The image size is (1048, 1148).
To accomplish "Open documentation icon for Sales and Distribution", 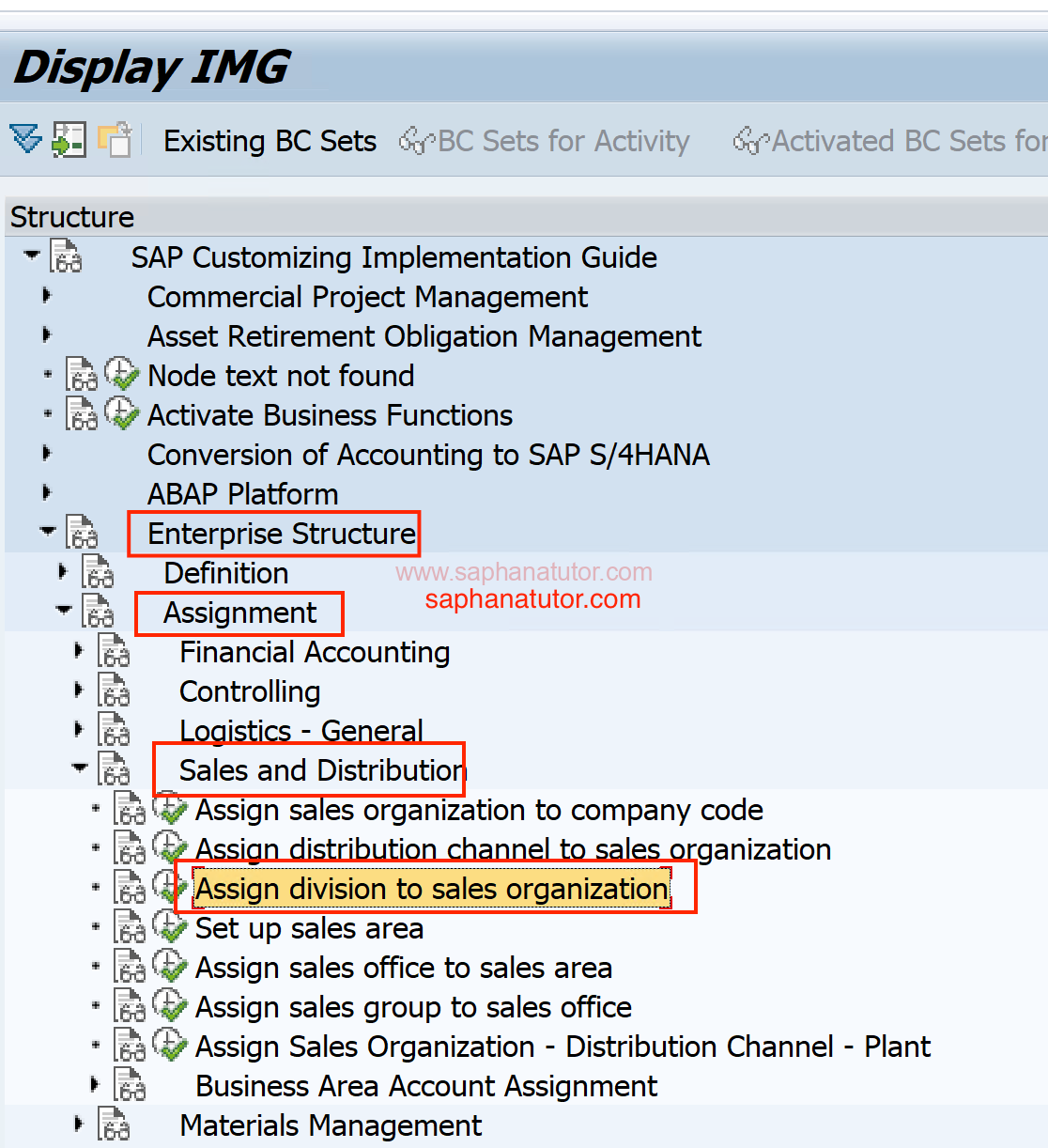I will coord(114,768).
